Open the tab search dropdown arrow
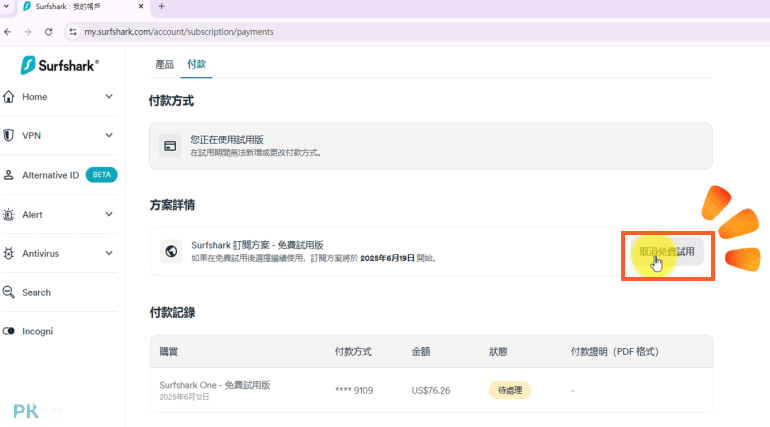Screen dimensions: 770x427 tap(6, 6)
